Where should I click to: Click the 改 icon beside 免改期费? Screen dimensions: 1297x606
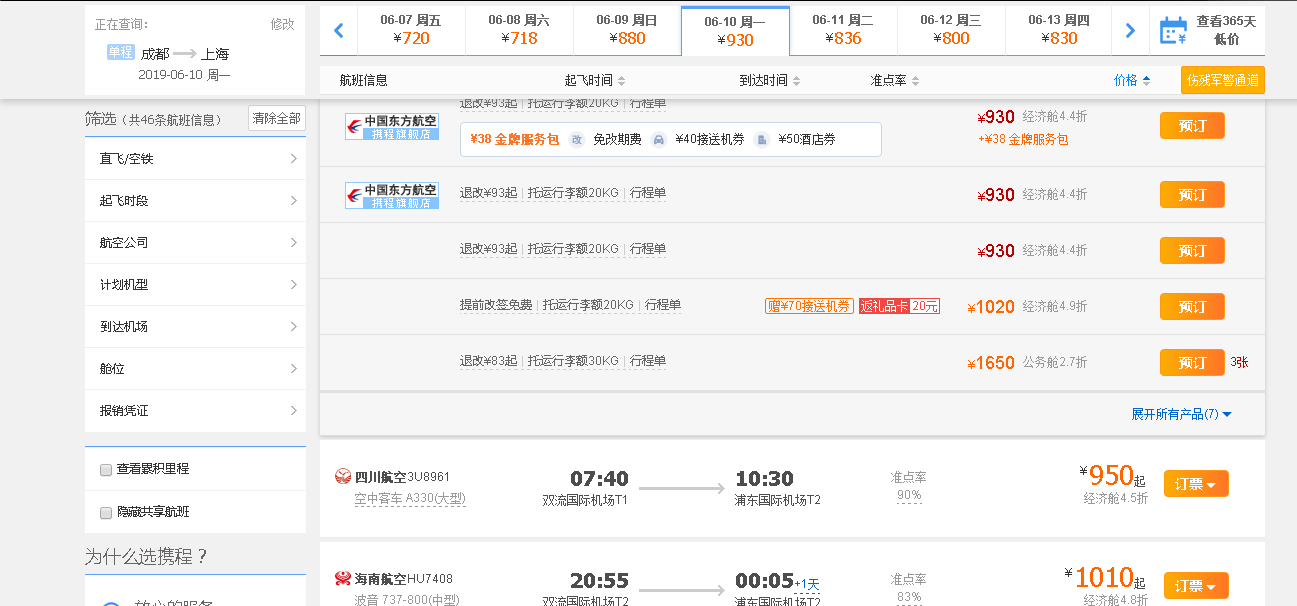[x=577, y=140]
